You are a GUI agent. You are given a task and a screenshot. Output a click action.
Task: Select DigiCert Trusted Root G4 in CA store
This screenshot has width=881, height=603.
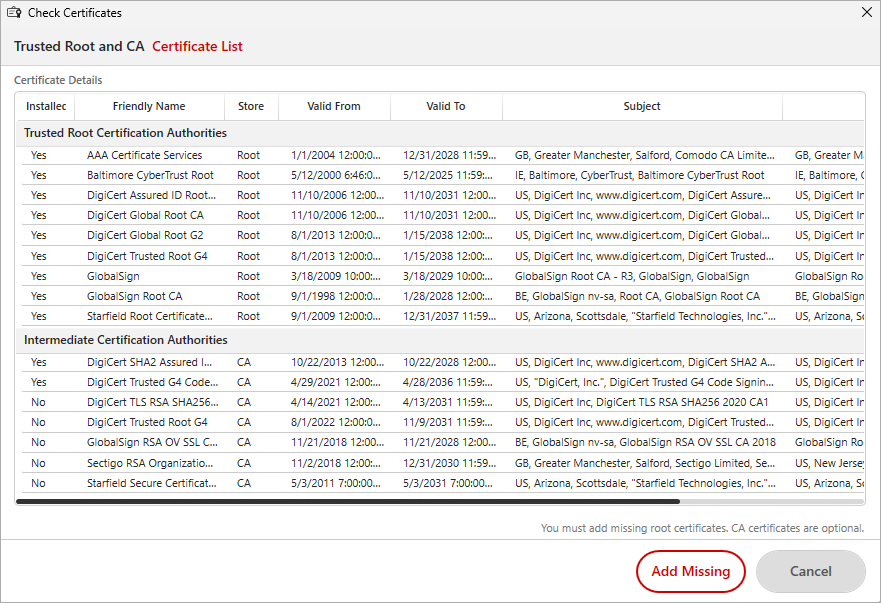443,423
